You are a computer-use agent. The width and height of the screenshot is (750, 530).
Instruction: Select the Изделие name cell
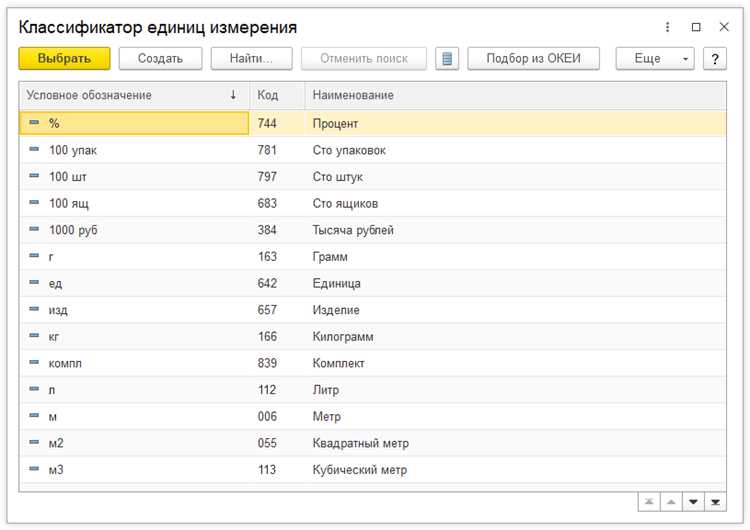[516, 310]
